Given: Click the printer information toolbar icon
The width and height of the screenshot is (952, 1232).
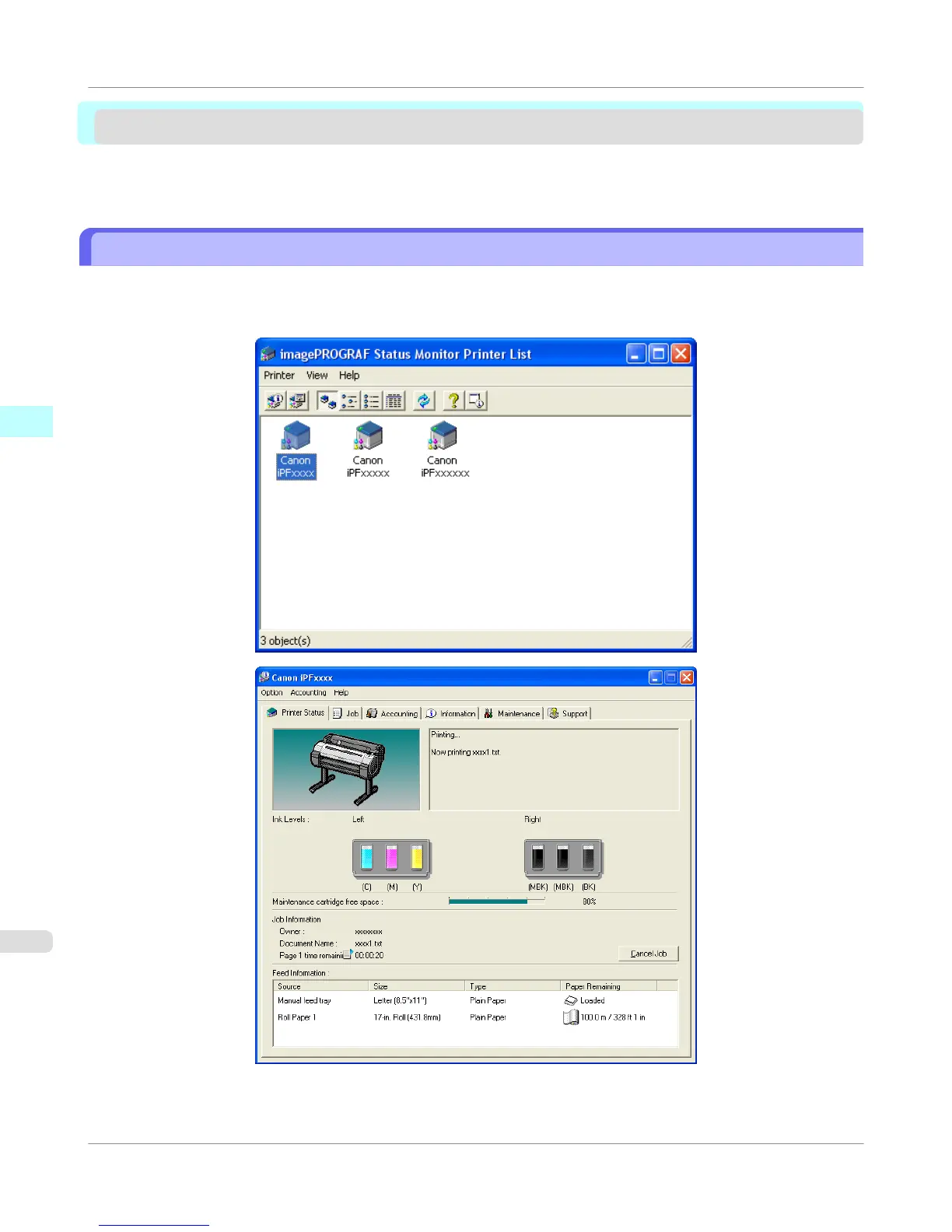Looking at the screenshot, I should [275, 401].
